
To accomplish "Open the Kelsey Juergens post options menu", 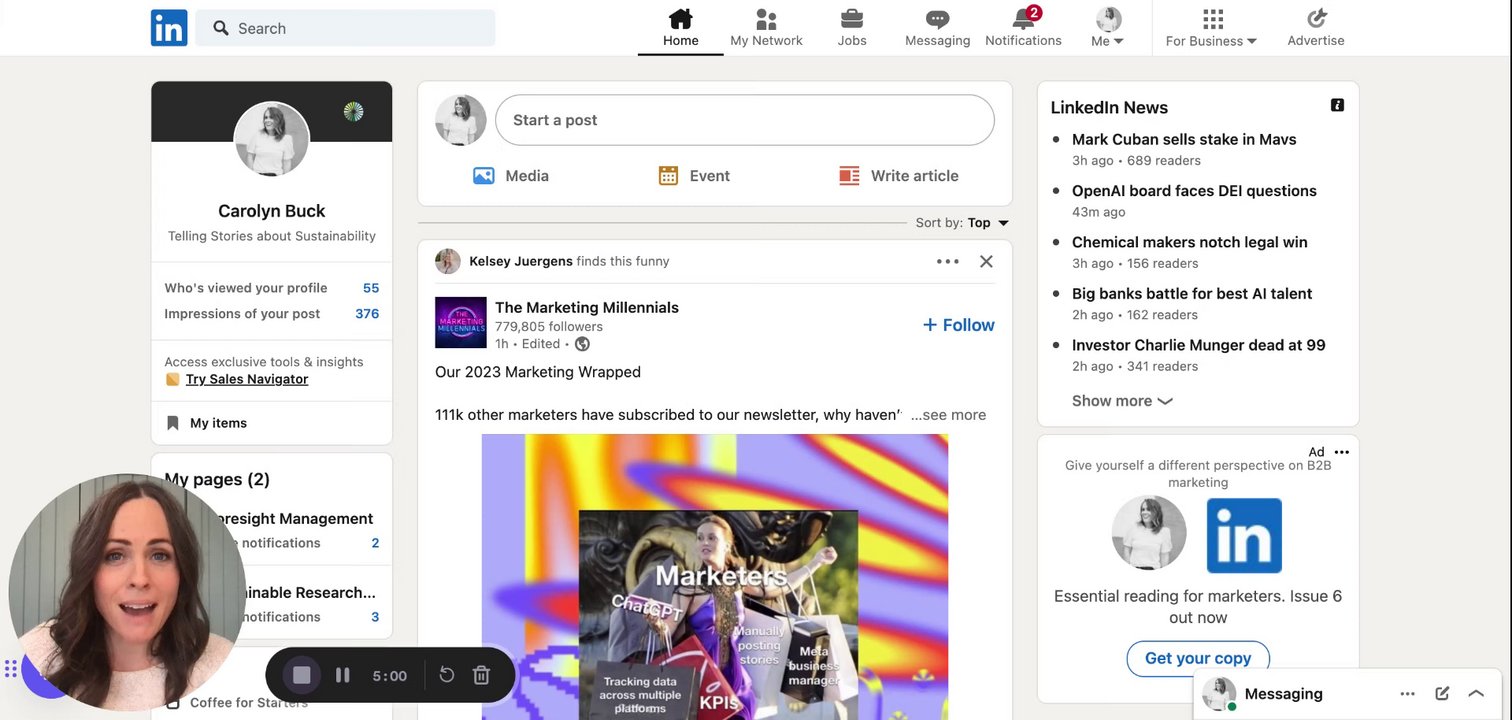I will click(x=948, y=262).
